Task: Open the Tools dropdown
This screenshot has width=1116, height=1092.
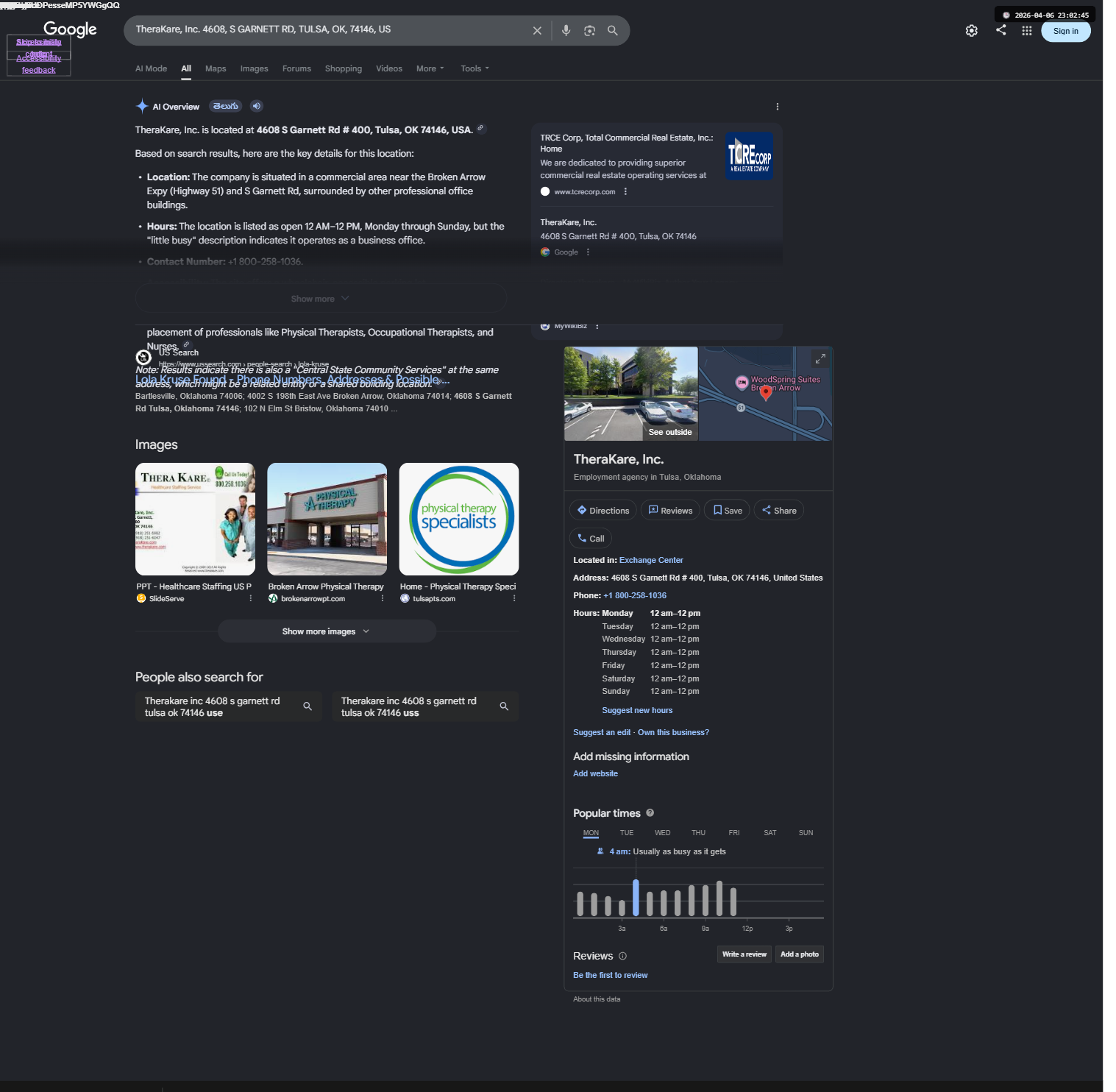Action: pos(475,68)
